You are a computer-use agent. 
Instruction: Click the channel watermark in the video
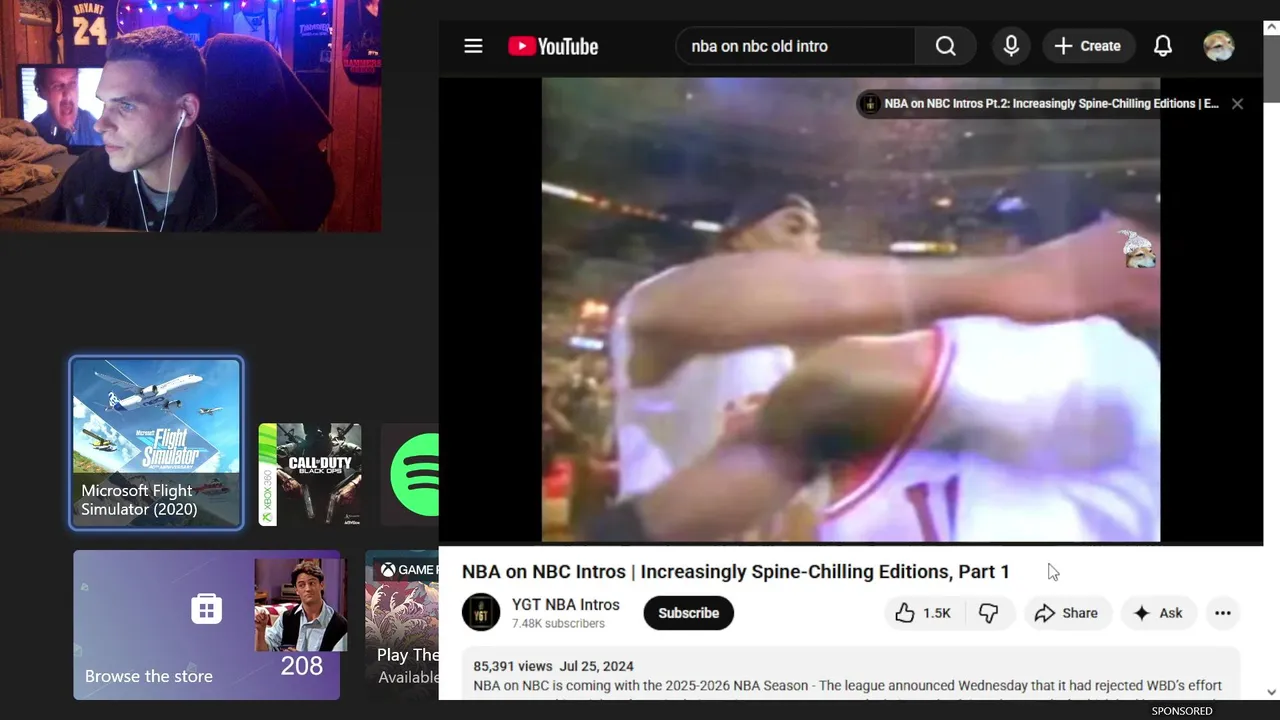point(1137,249)
